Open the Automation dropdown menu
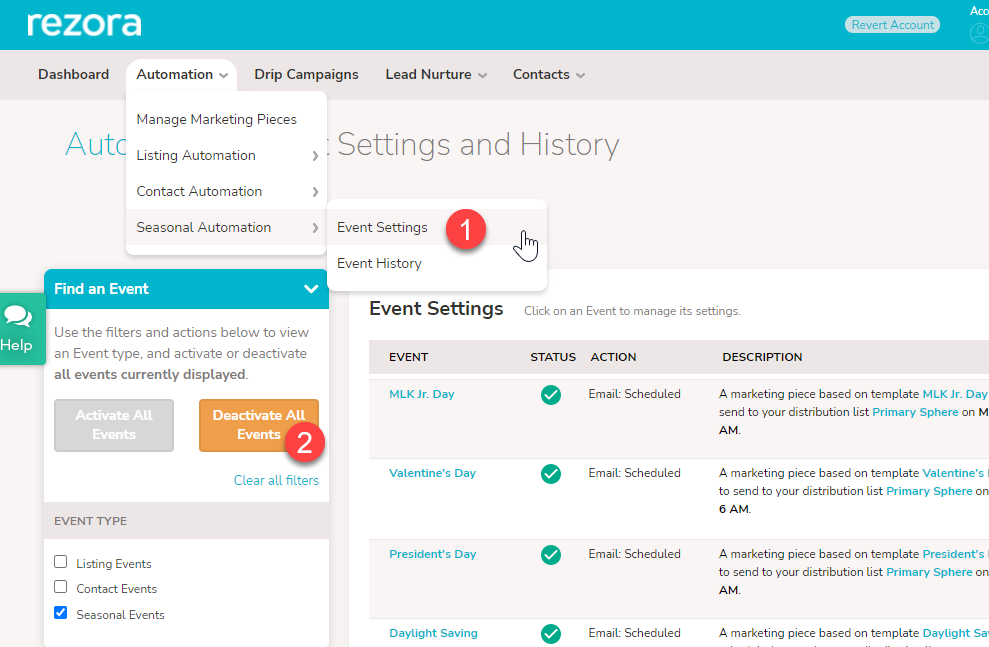Image resolution: width=989 pixels, height=647 pixels. pos(182,74)
